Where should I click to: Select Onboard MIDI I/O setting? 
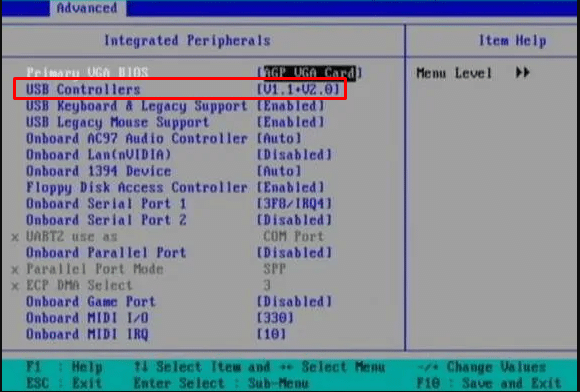click(x=87, y=318)
